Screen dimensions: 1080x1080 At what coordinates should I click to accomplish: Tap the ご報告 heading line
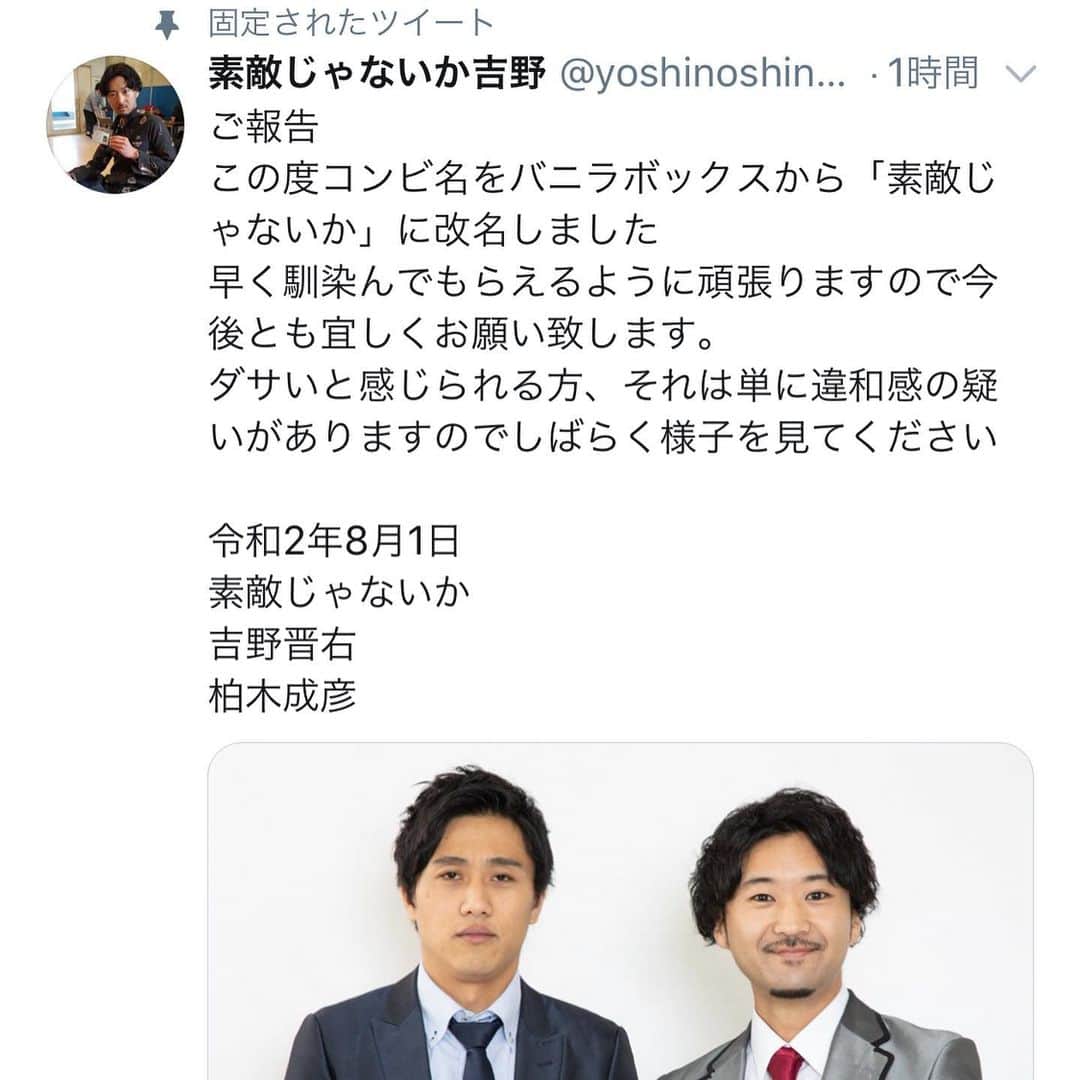264,126
